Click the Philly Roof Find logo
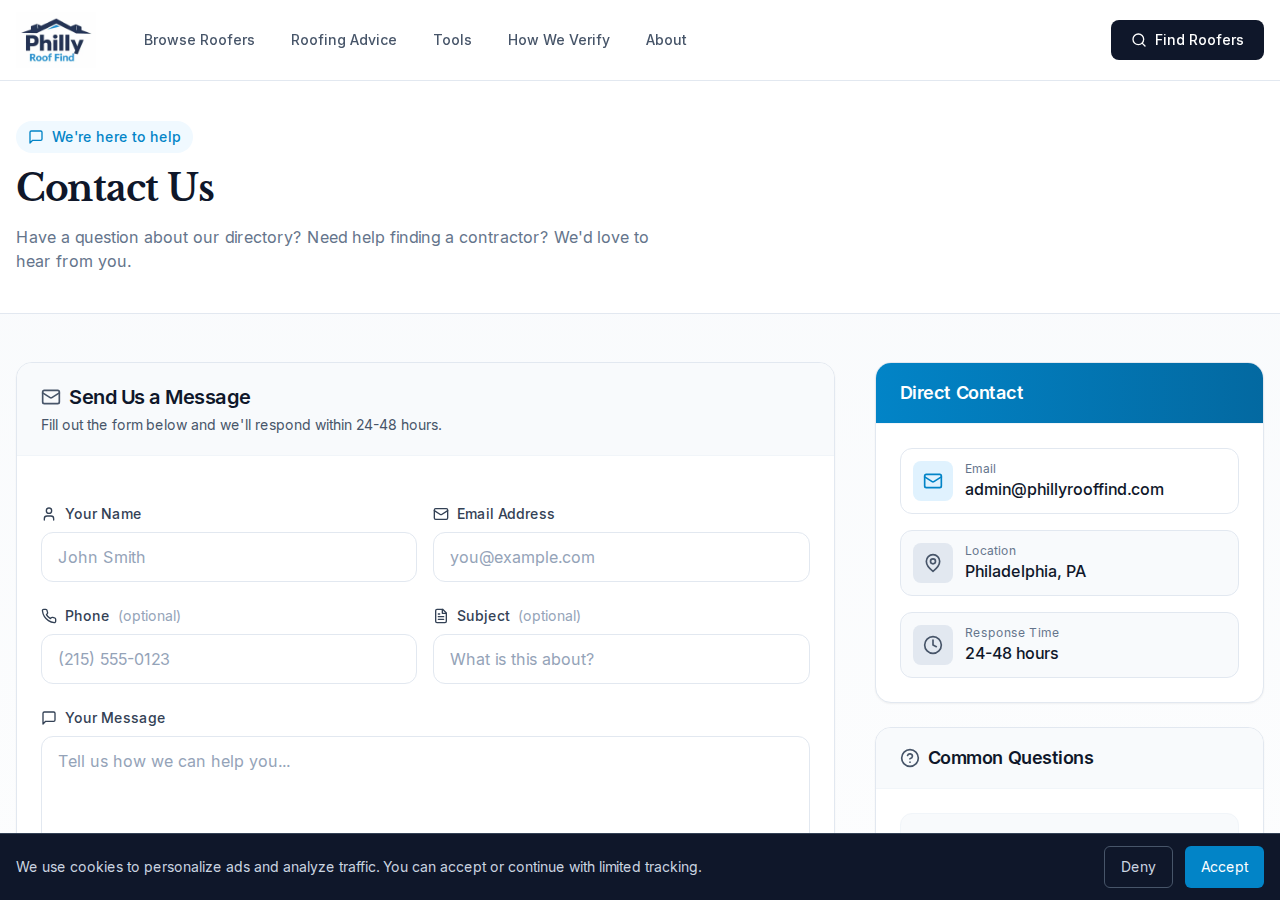Viewport: 1280px width, 900px height. click(x=56, y=40)
